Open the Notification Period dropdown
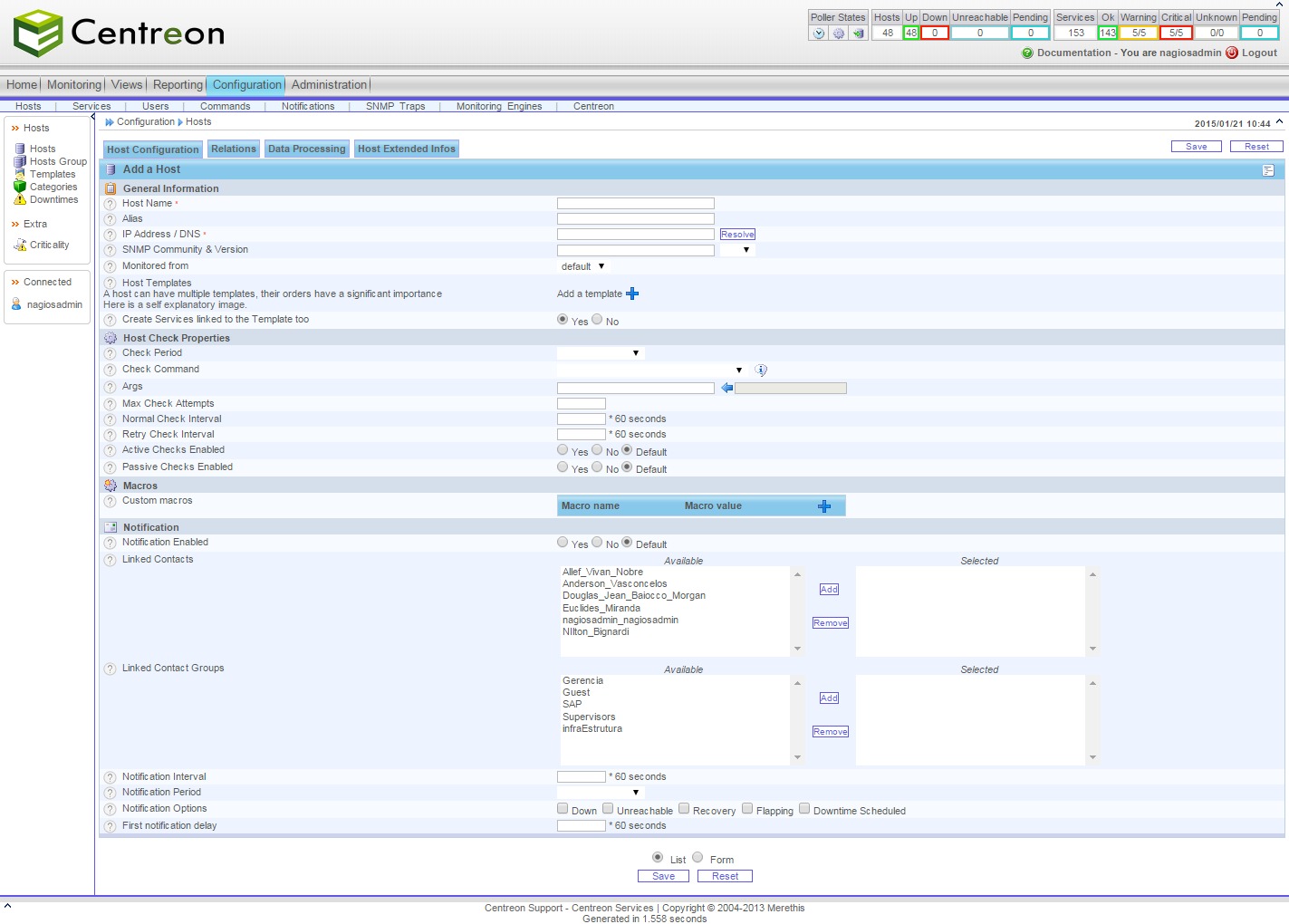Screen dimensions: 1289x924 (x=601, y=793)
